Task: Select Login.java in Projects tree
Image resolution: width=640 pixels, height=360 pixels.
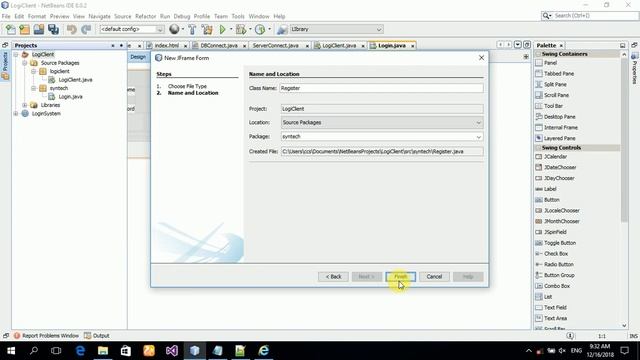Action: (70, 97)
